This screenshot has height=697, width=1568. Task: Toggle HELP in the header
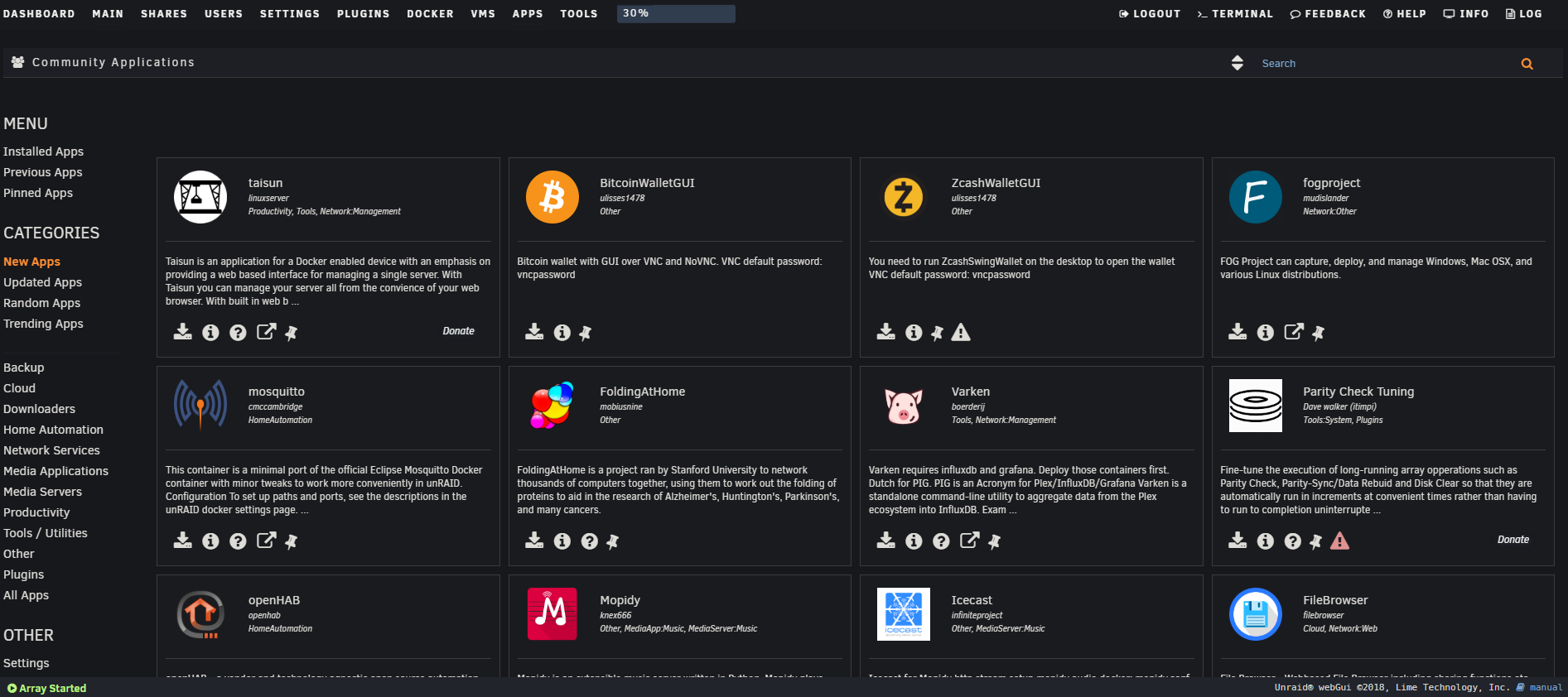[1405, 14]
